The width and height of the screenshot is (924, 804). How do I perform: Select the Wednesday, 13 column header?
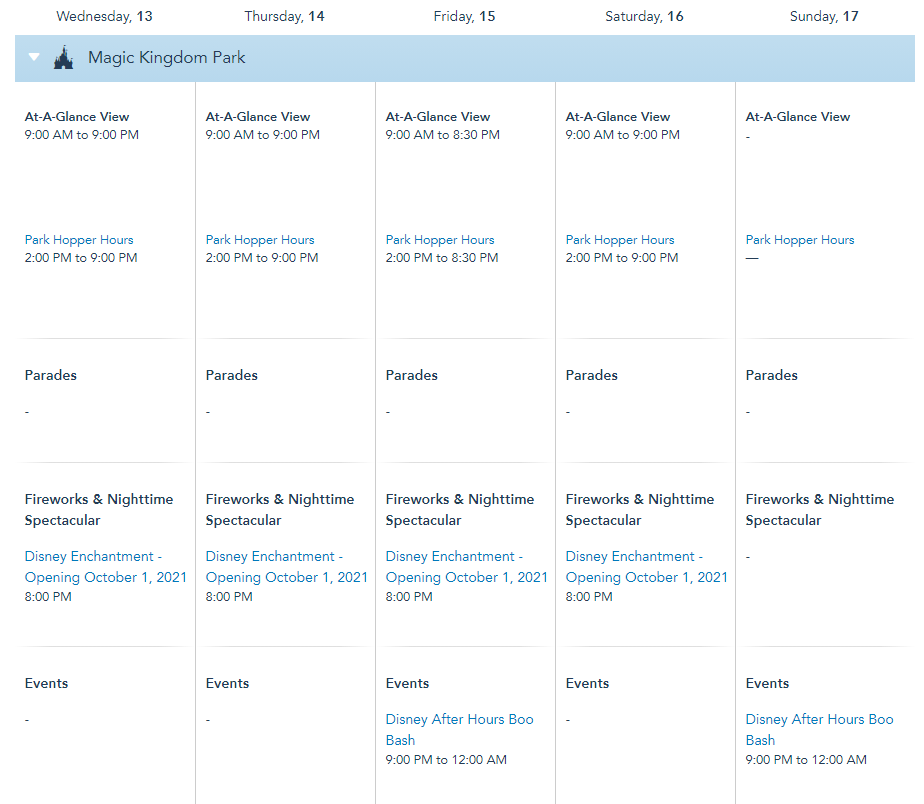tap(104, 16)
